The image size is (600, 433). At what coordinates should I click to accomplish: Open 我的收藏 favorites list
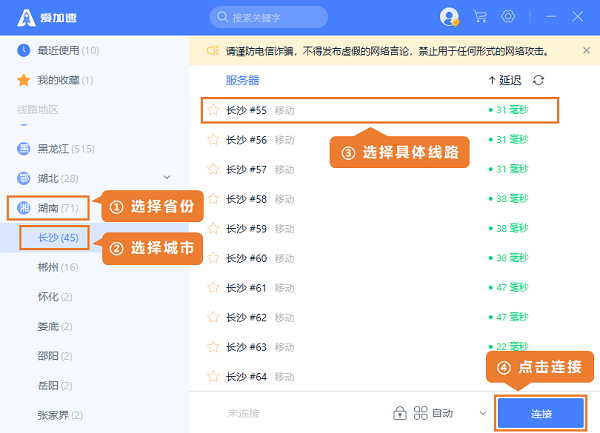(64, 80)
